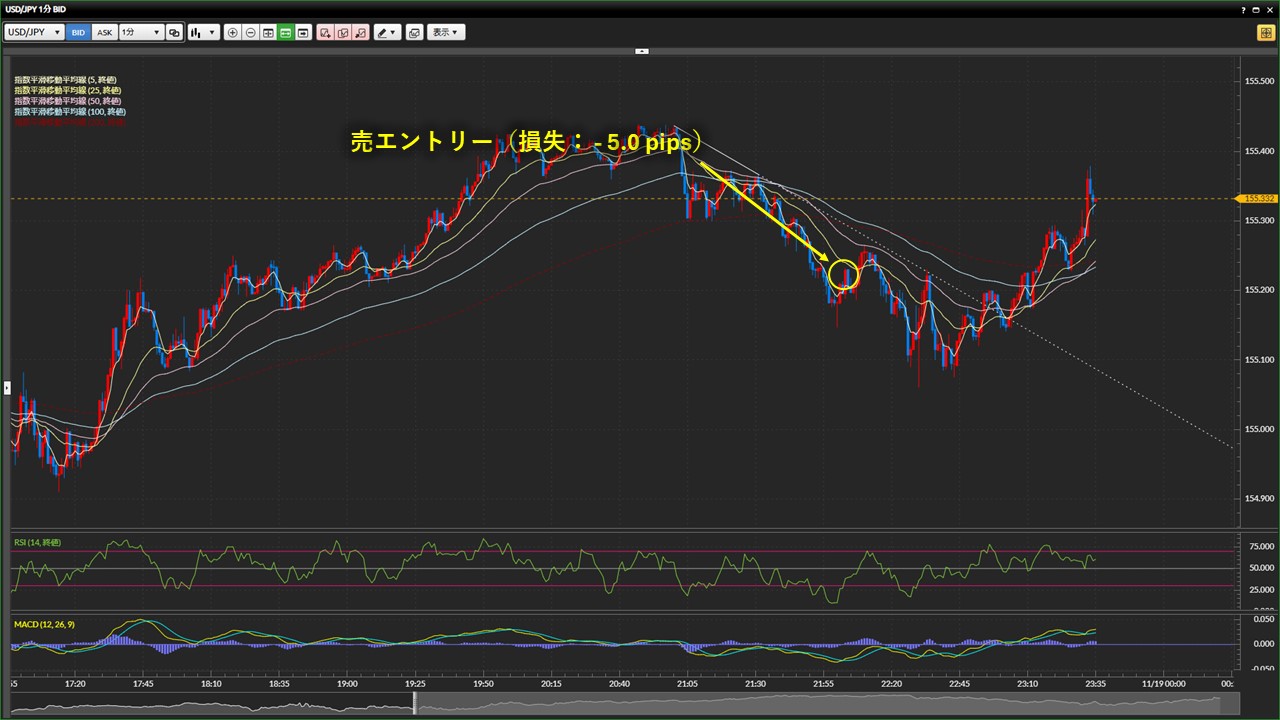Open the 1分 timeframe dropdown
The height and width of the screenshot is (720, 1280).
(141, 32)
